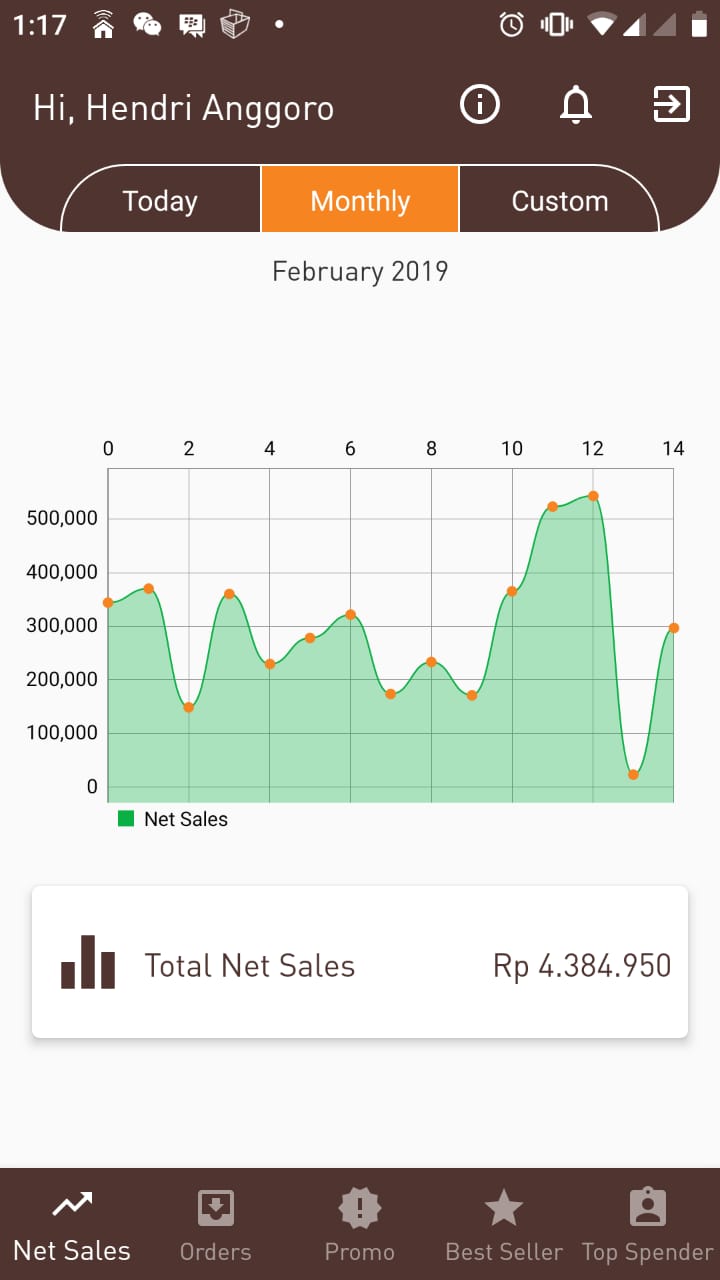Tap the green Net Sales legend swatch
The width and height of the screenshot is (720, 1280).
126,819
